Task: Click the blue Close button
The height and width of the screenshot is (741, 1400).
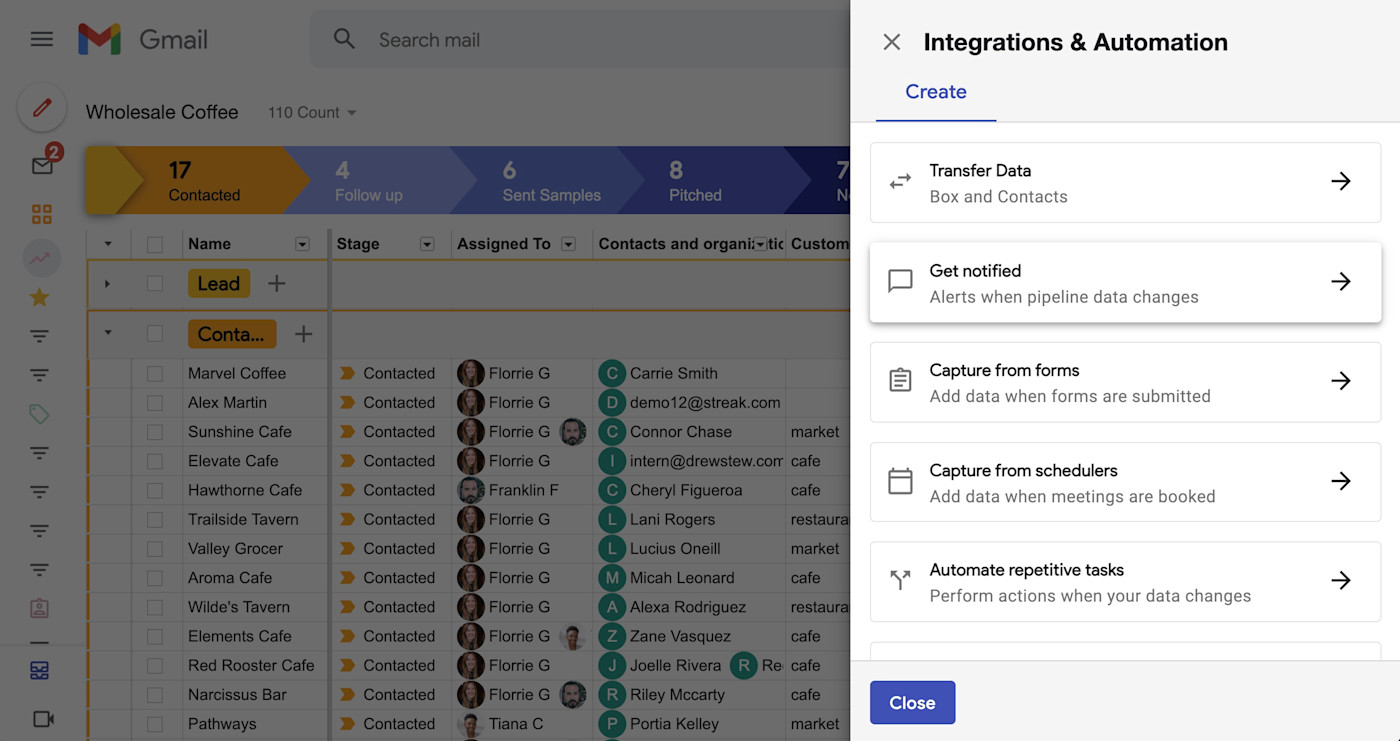Action: (912, 702)
